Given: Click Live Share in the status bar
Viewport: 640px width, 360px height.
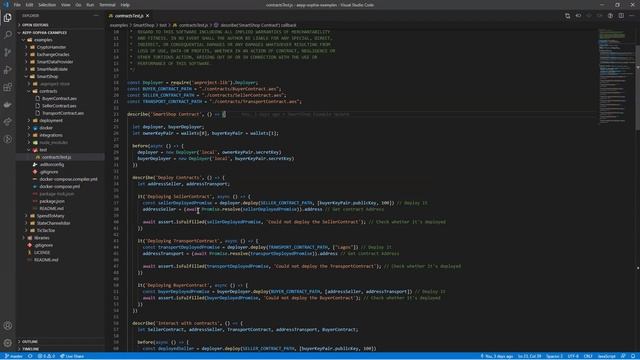Looking at the screenshot, I should (x=72, y=356).
